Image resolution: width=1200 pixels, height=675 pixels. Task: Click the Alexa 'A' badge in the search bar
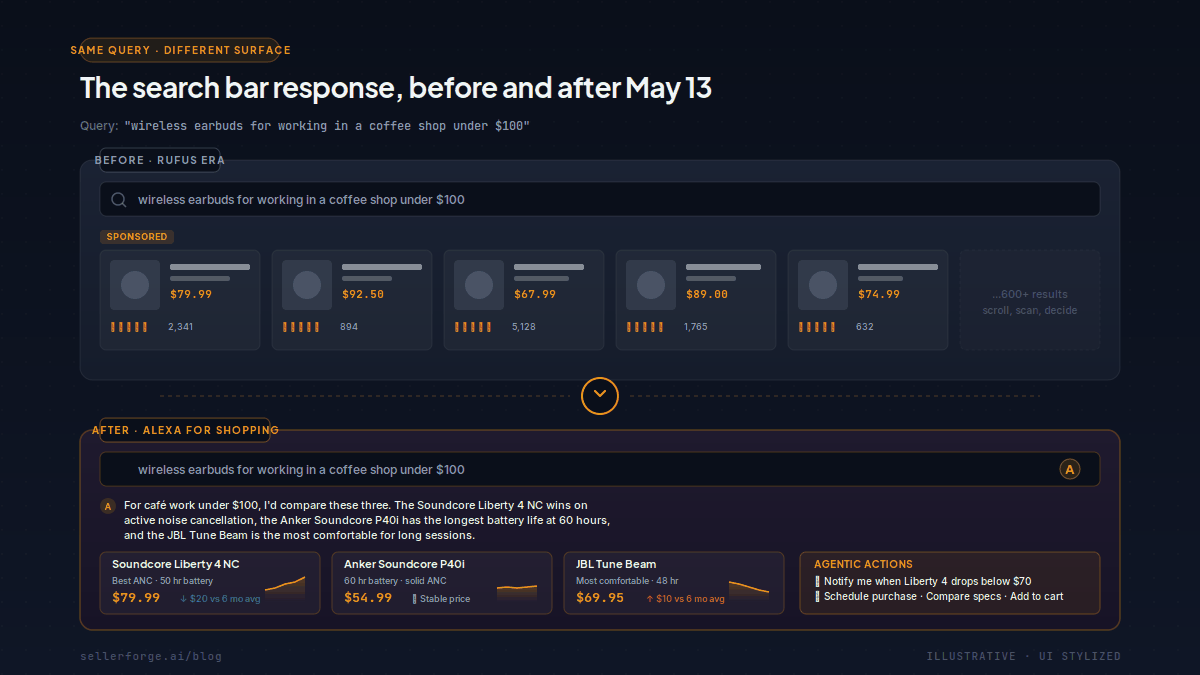pos(1070,469)
